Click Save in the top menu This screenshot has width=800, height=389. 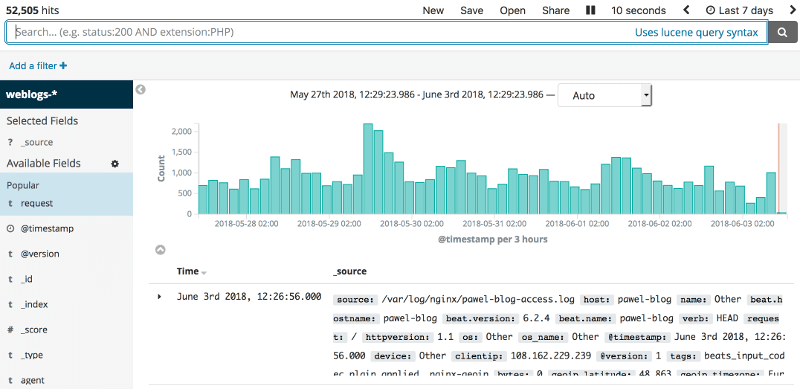[472, 10]
